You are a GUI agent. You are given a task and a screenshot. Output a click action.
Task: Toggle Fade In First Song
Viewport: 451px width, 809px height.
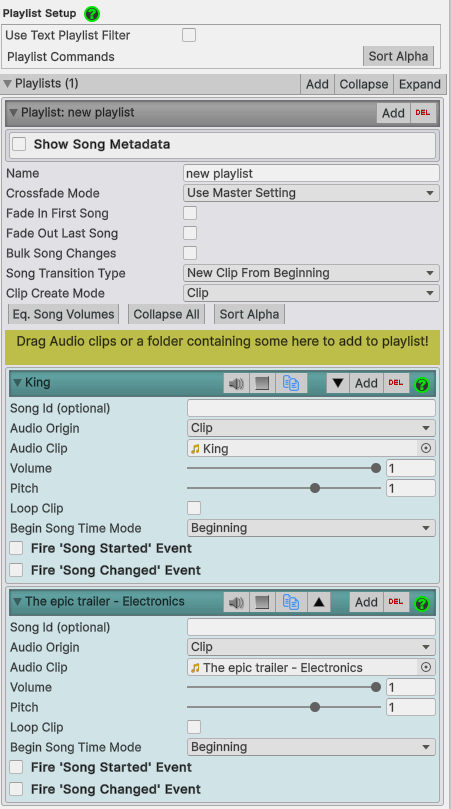pos(190,213)
